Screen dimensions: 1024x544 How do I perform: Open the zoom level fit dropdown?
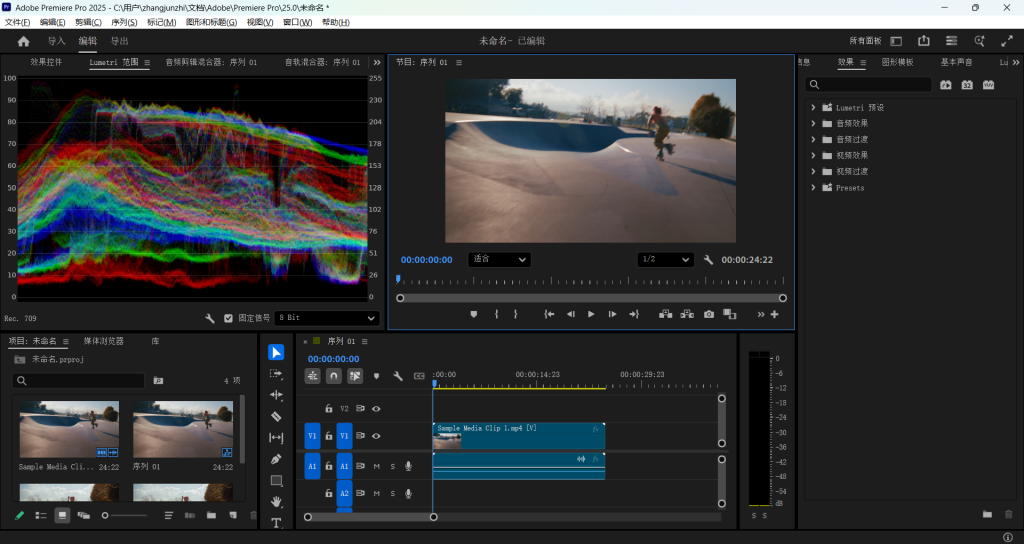(x=499, y=259)
